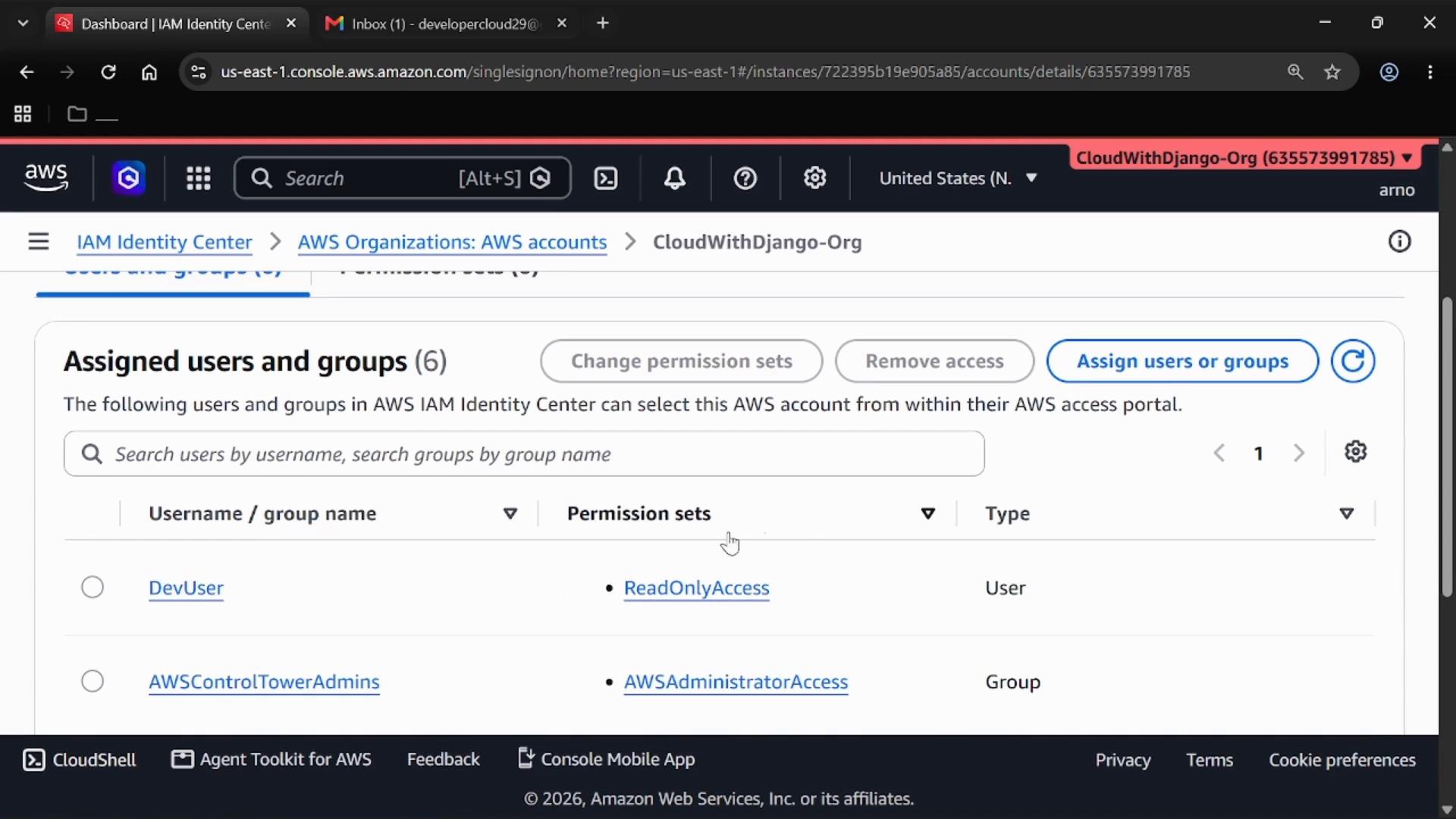Open the info panel icon
Image resolution: width=1456 pixels, height=819 pixels.
pos(1399,242)
